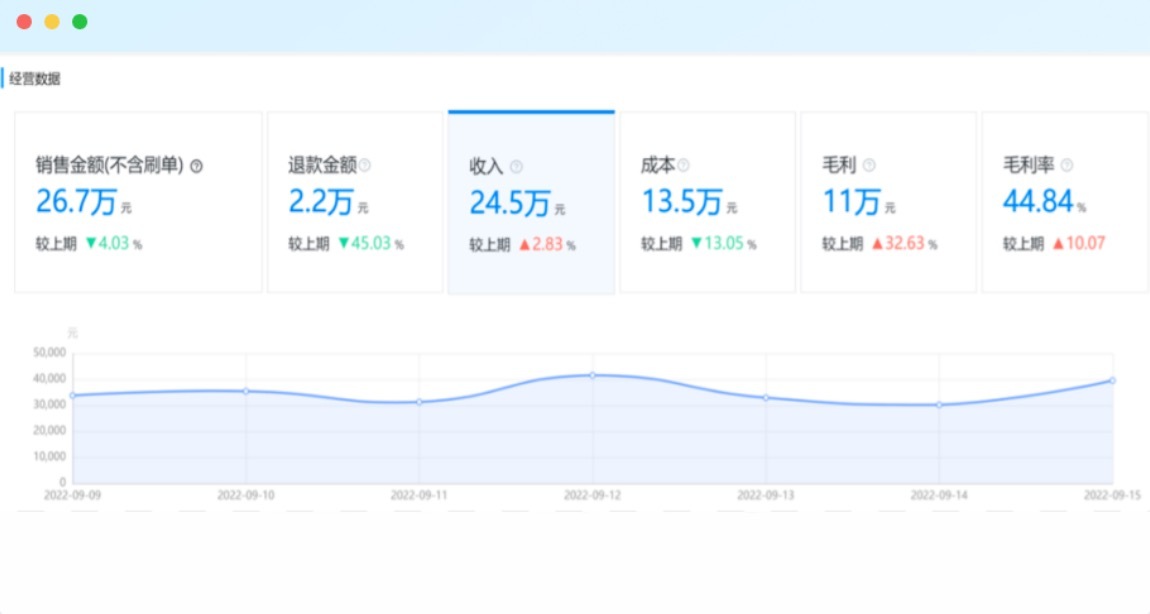Click the chart data point for 2022-09-09
The width and height of the screenshot is (1150, 614).
(72, 395)
